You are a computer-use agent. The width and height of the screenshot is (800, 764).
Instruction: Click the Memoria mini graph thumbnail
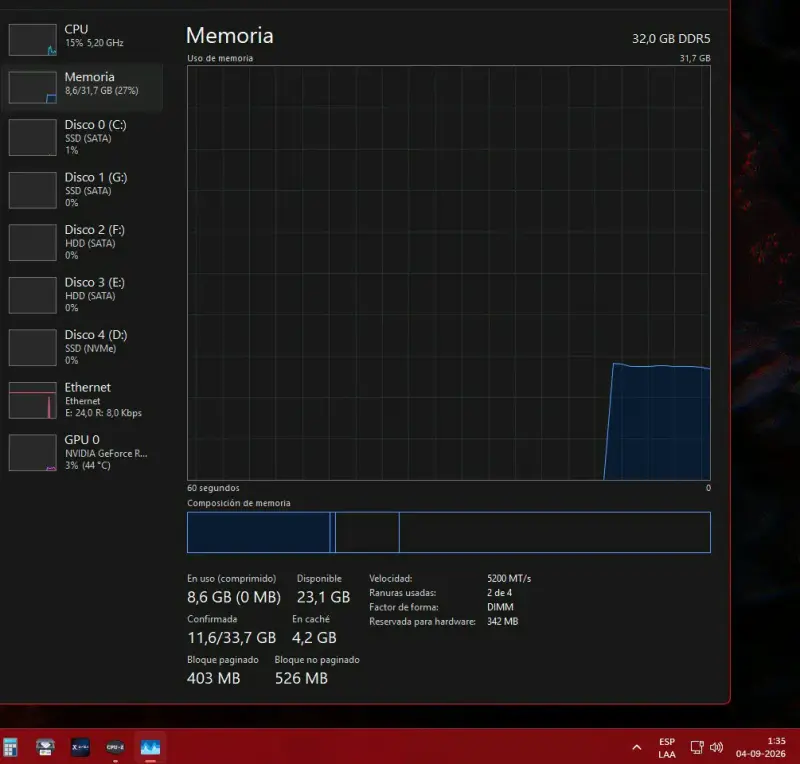coord(33,87)
